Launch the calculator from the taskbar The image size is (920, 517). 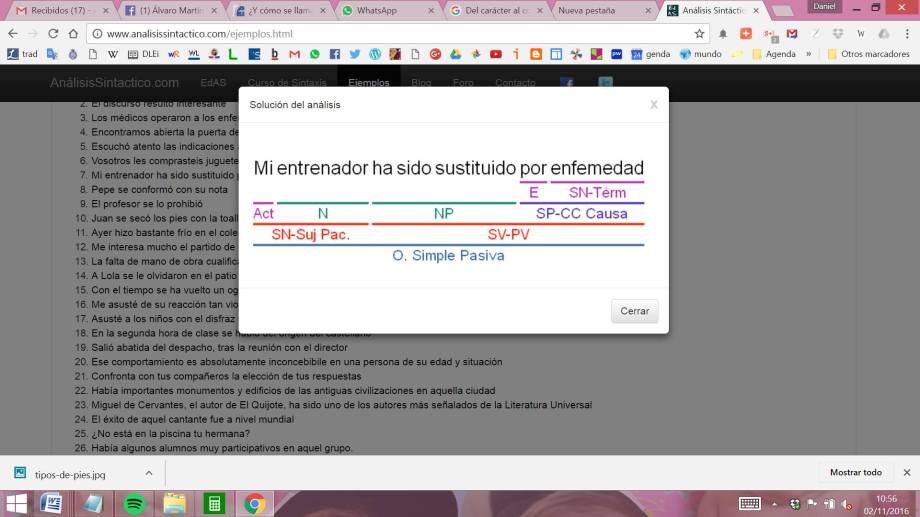pos(213,503)
